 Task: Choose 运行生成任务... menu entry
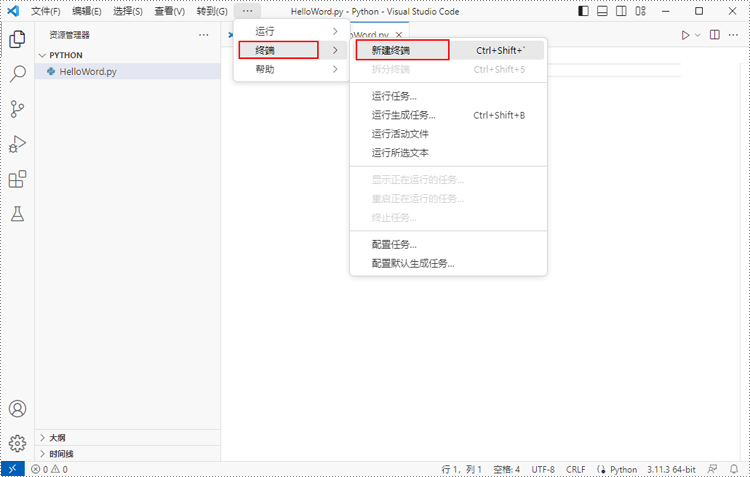(x=448, y=115)
